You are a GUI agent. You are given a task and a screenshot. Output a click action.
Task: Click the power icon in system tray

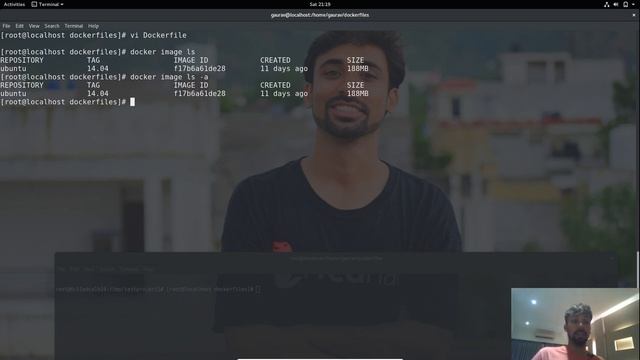(626, 4)
